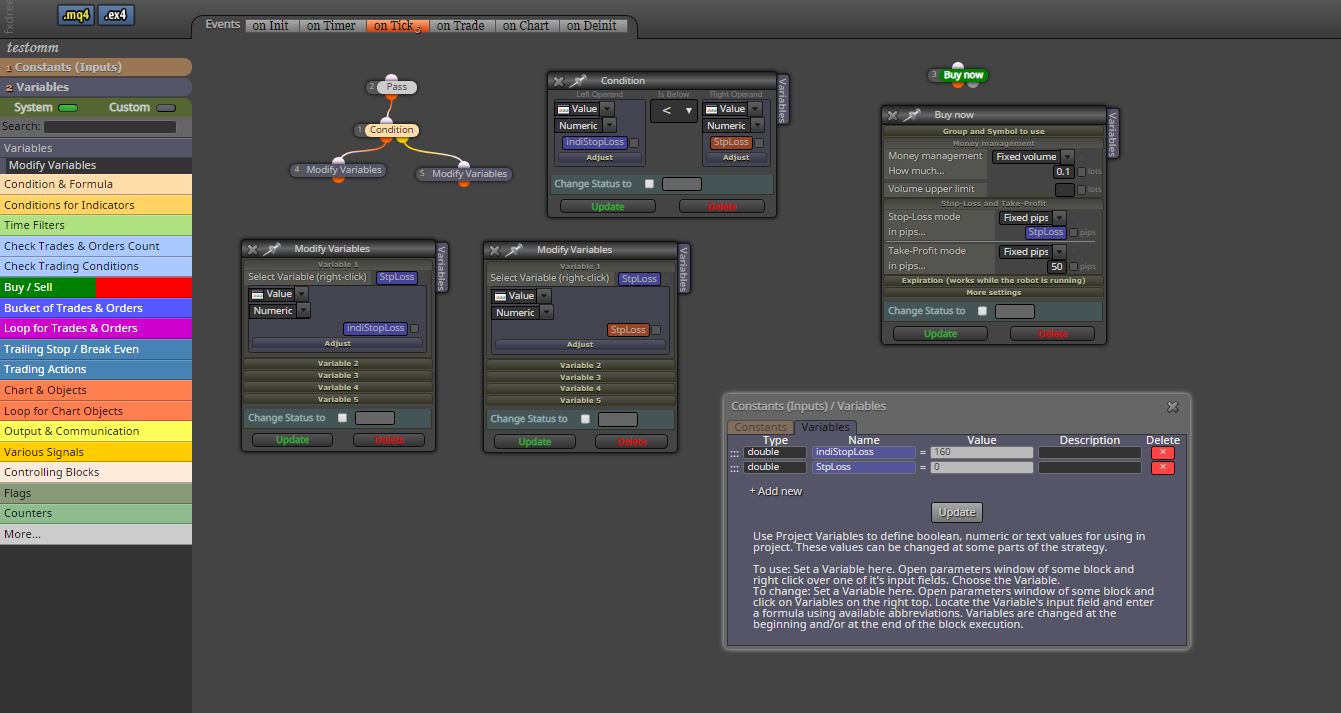Click the .ex4 export button
The image size is (1341, 713).
pos(116,15)
